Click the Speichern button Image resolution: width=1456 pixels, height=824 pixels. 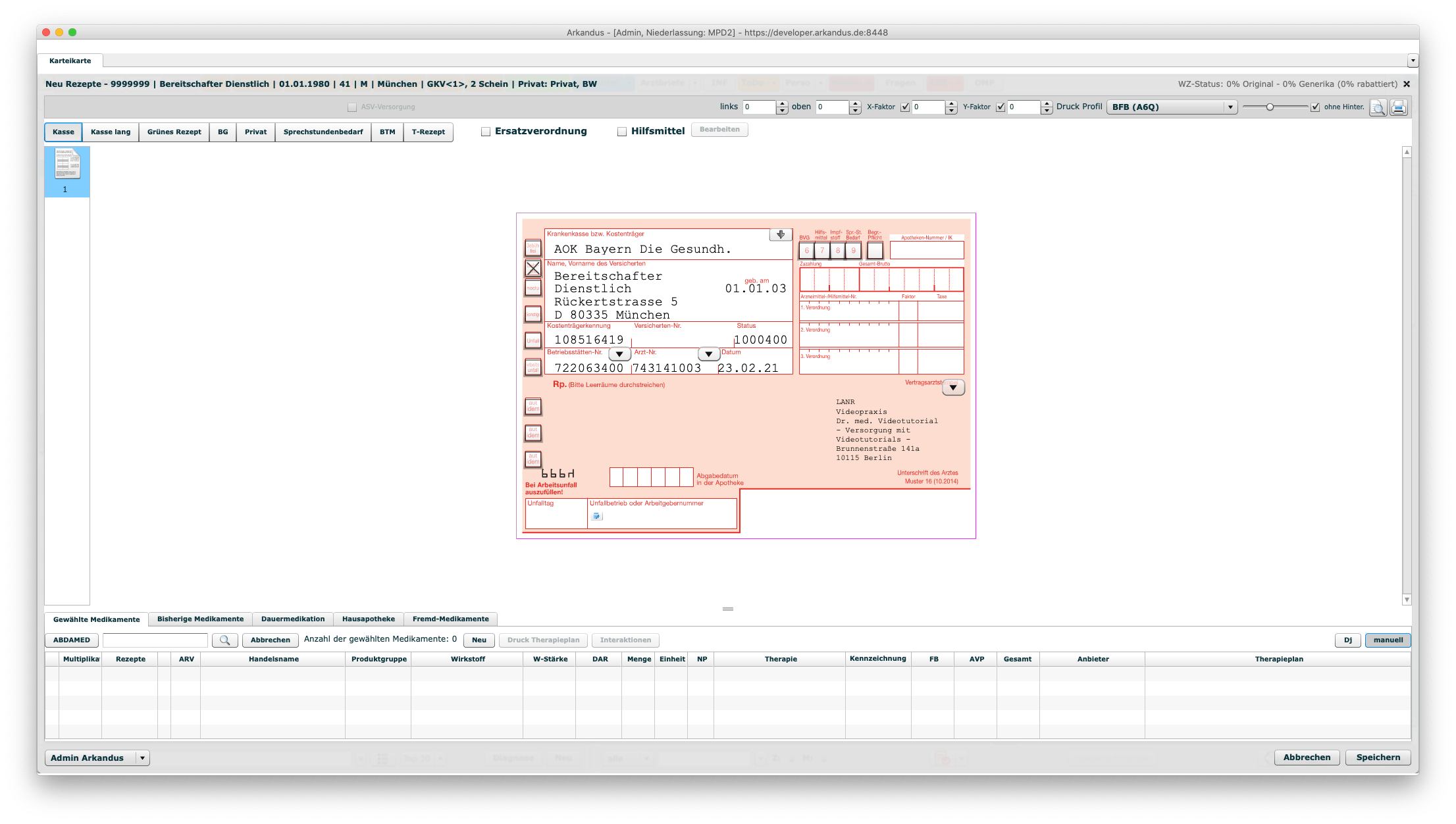tap(1378, 758)
